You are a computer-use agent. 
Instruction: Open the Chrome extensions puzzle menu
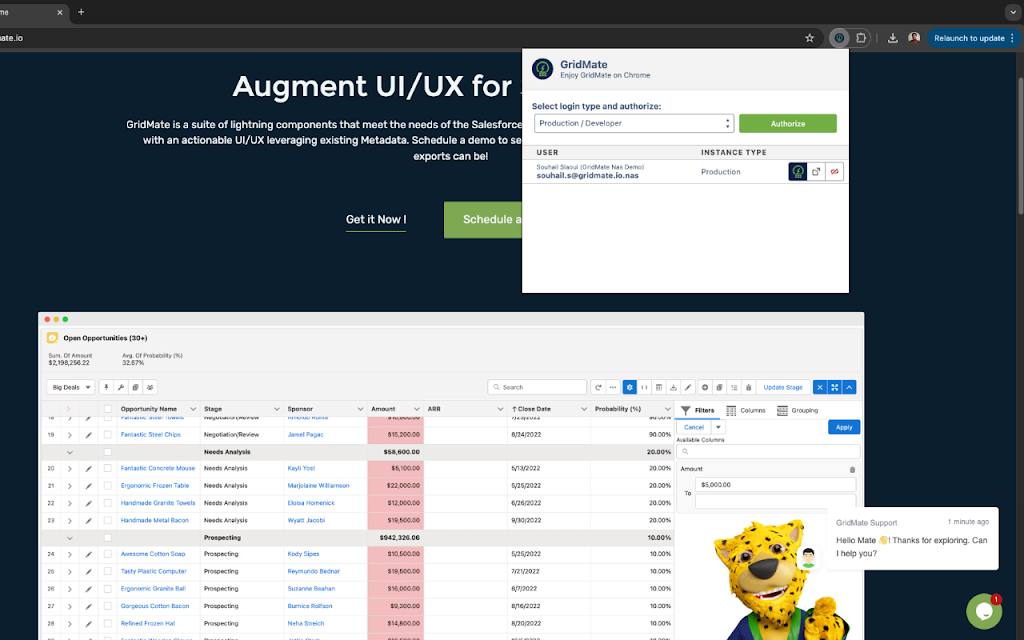(x=861, y=38)
